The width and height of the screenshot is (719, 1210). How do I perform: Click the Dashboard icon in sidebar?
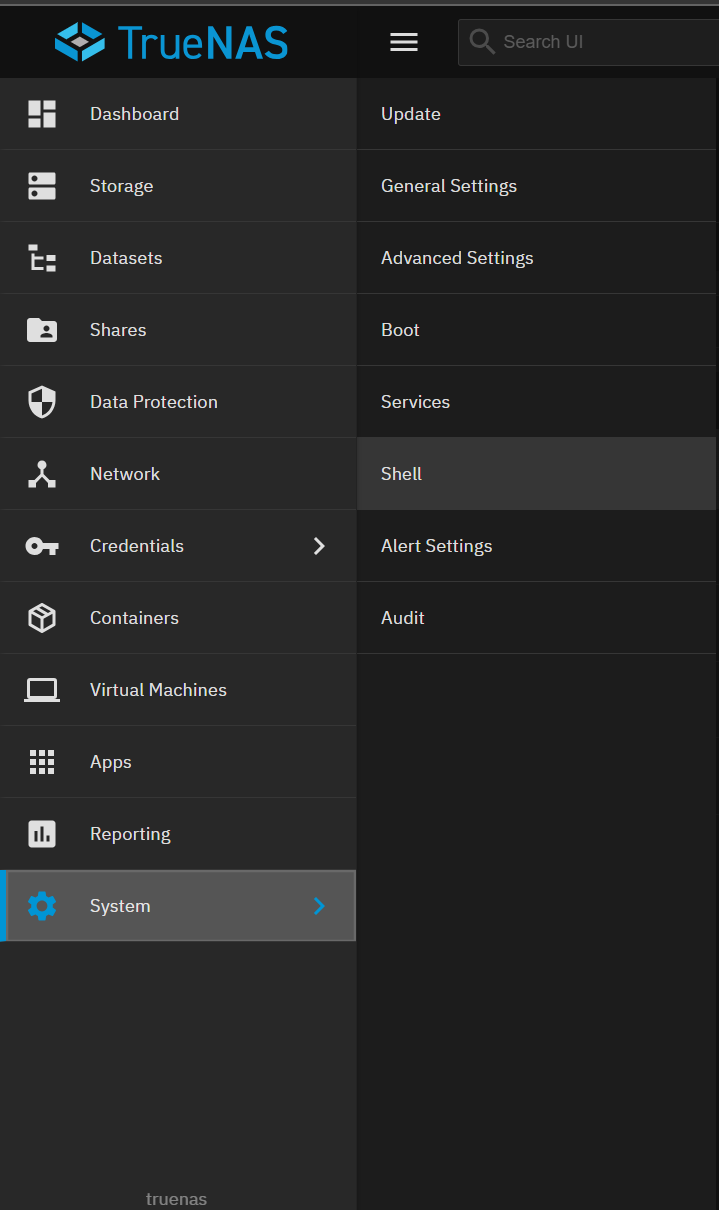[x=42, y=114]
